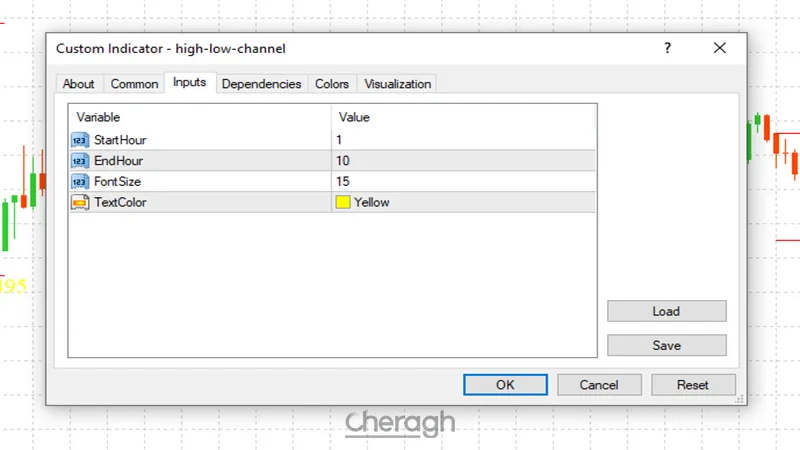Load saved input settings
Image resolution: width=800 pixels, height=450 pixels.
(666, 311)
